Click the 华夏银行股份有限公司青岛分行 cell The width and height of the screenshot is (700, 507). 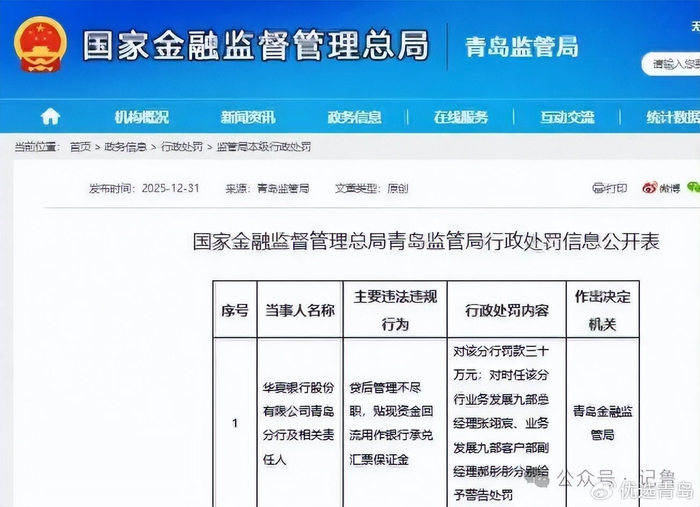(299, 423)
